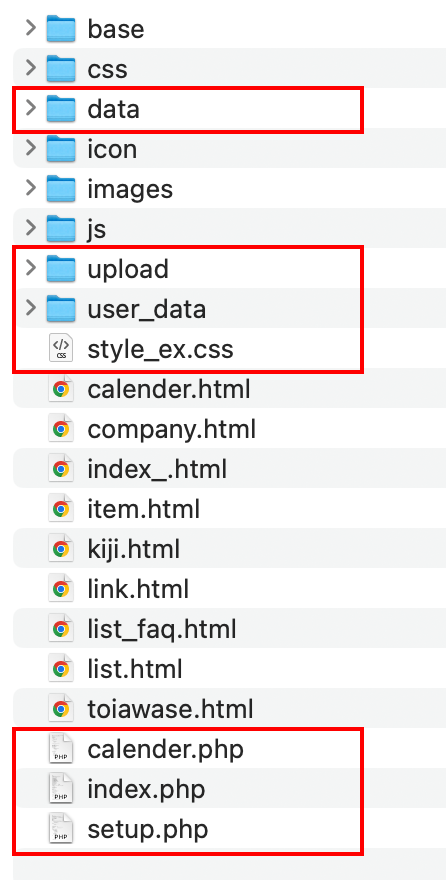Expand the js folder disclosure arrow
This screenshot has height=880, width=446.
coord(31,228)
